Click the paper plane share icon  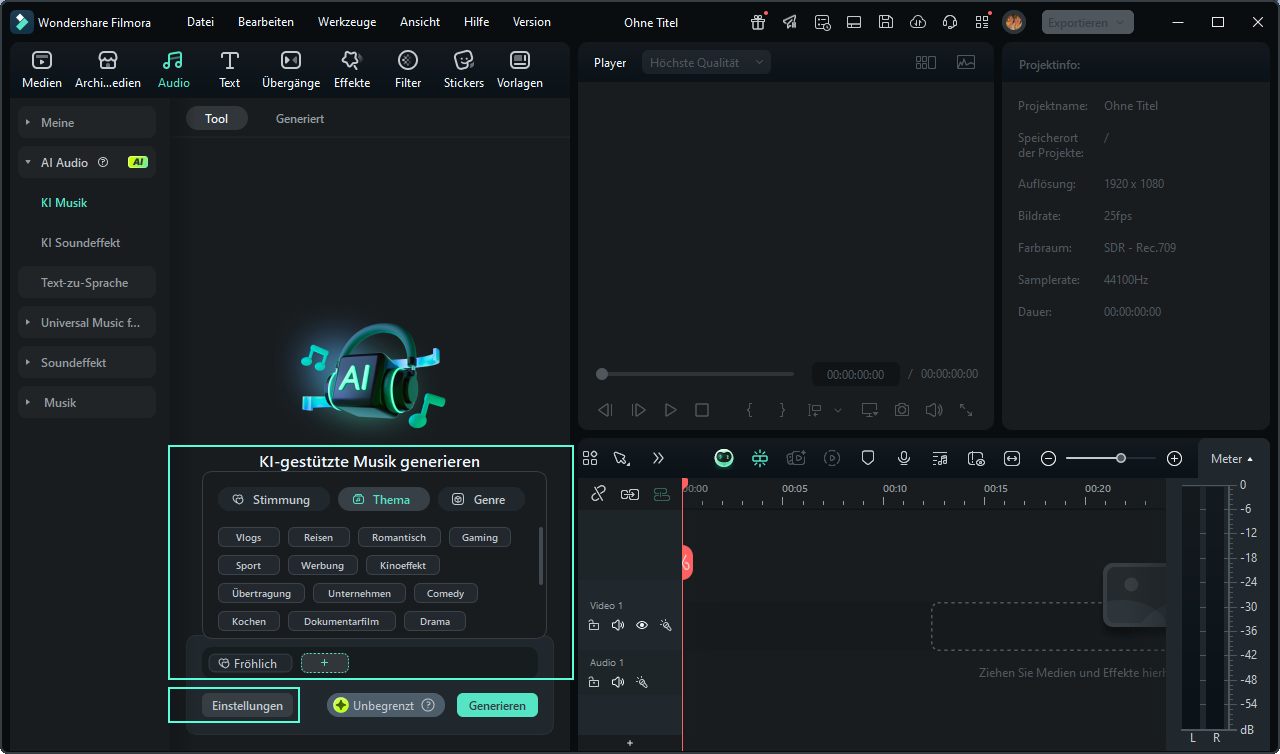(x=790, y=22)
